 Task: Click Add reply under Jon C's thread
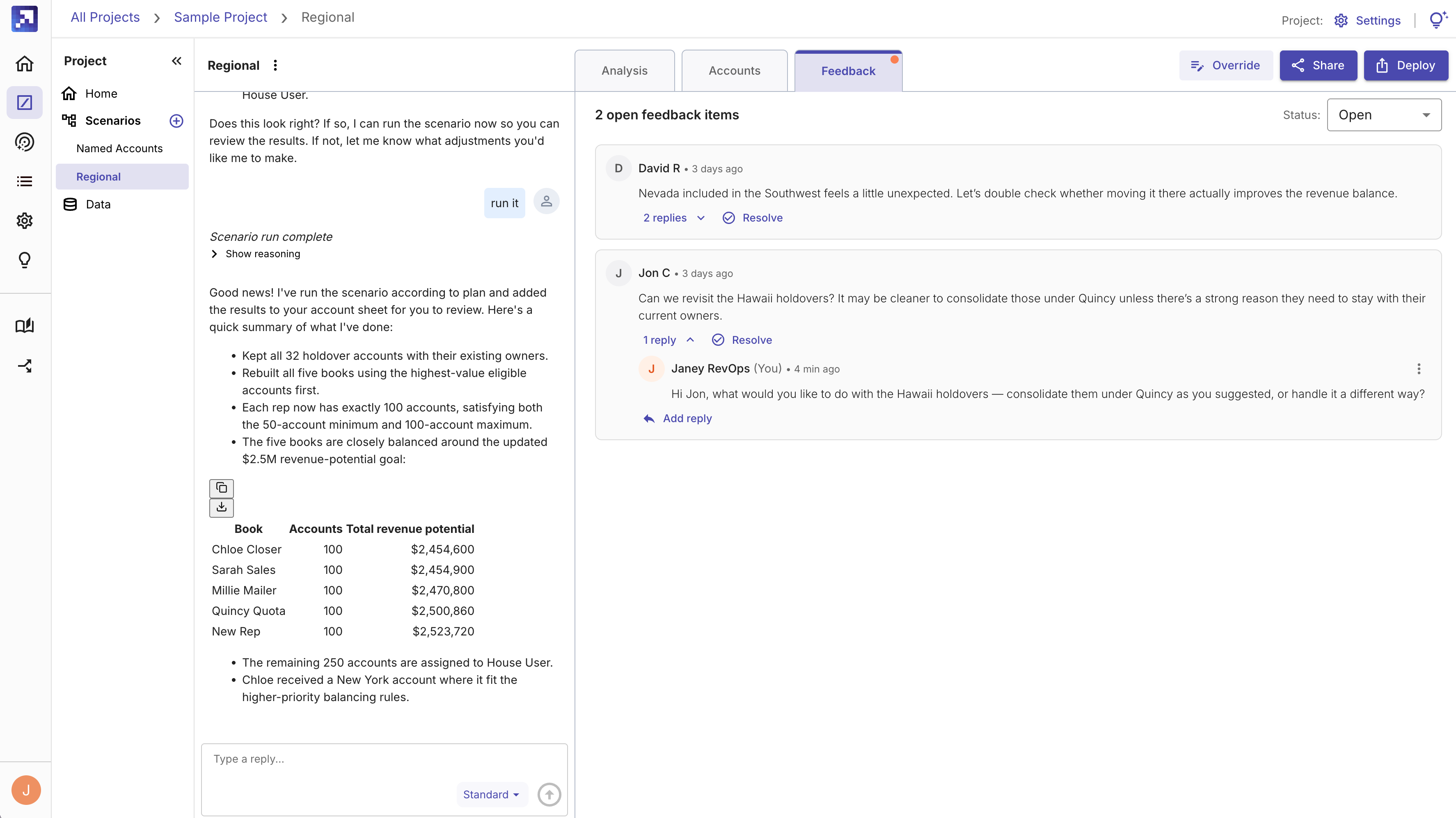tap(678, 418)
